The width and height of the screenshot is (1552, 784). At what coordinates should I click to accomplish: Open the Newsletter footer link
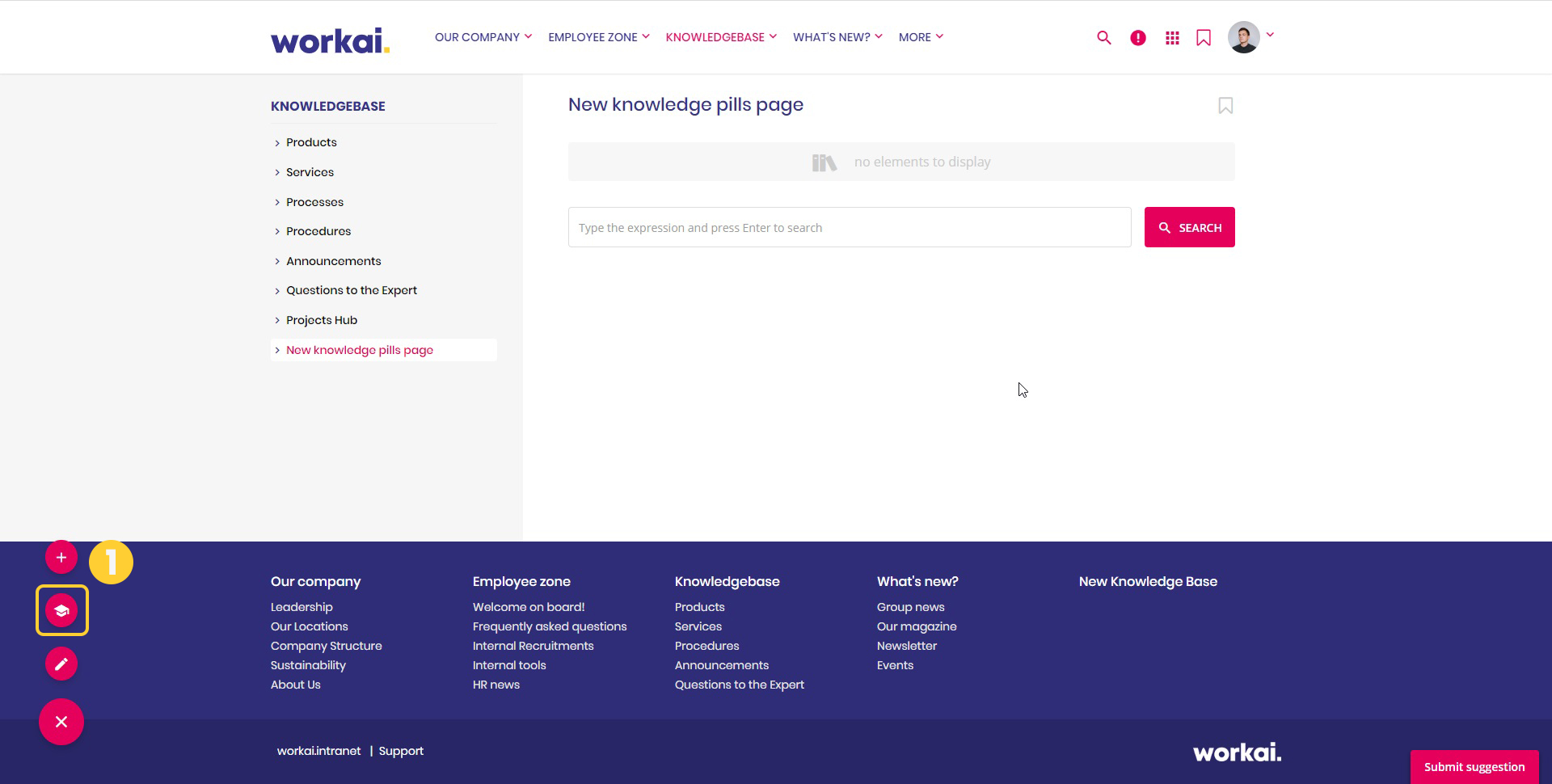(907, 646)
